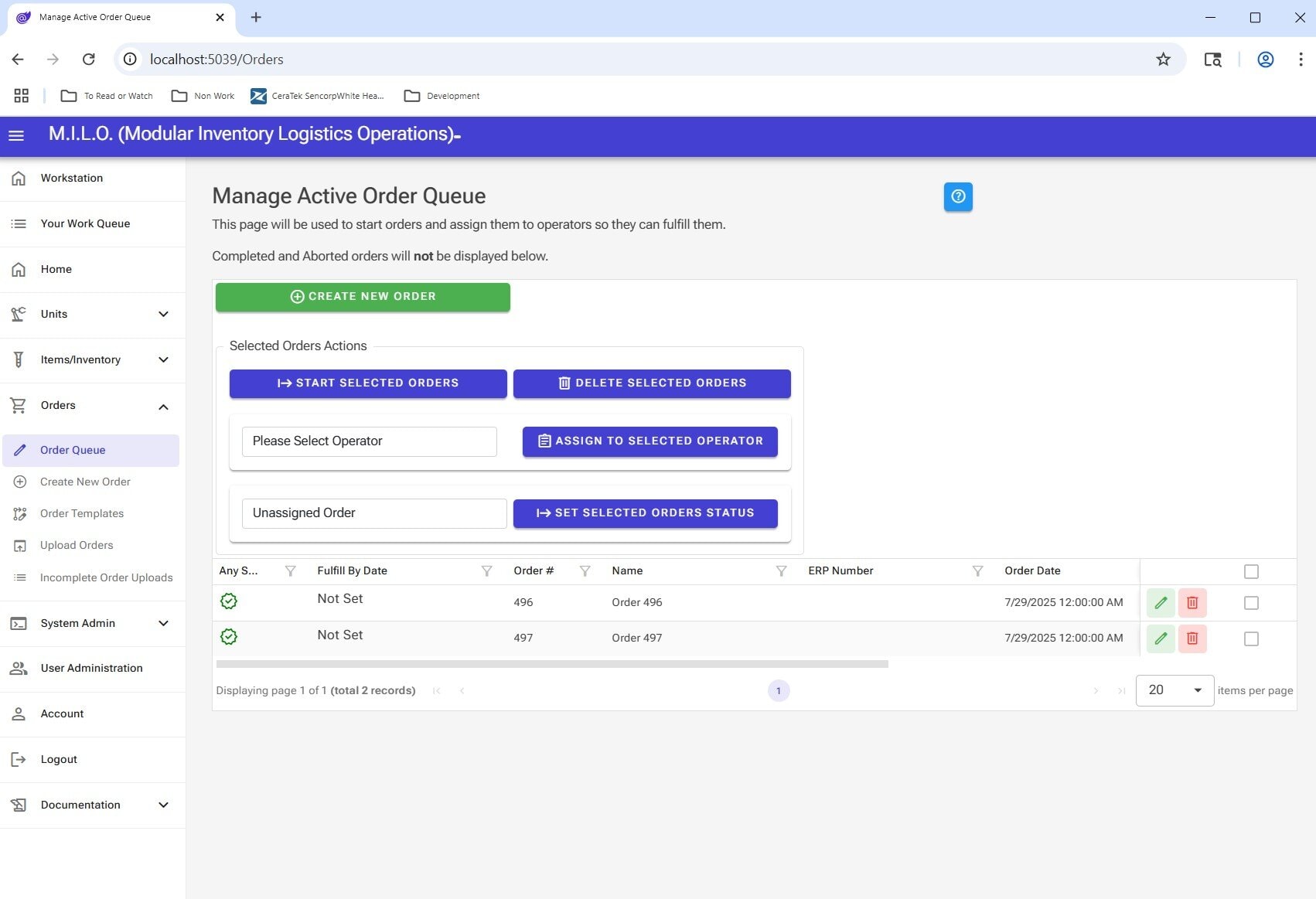Screen dimensions: 1316x899
Task: Click the User Administration people icon
Action: [x=19, y=669]
